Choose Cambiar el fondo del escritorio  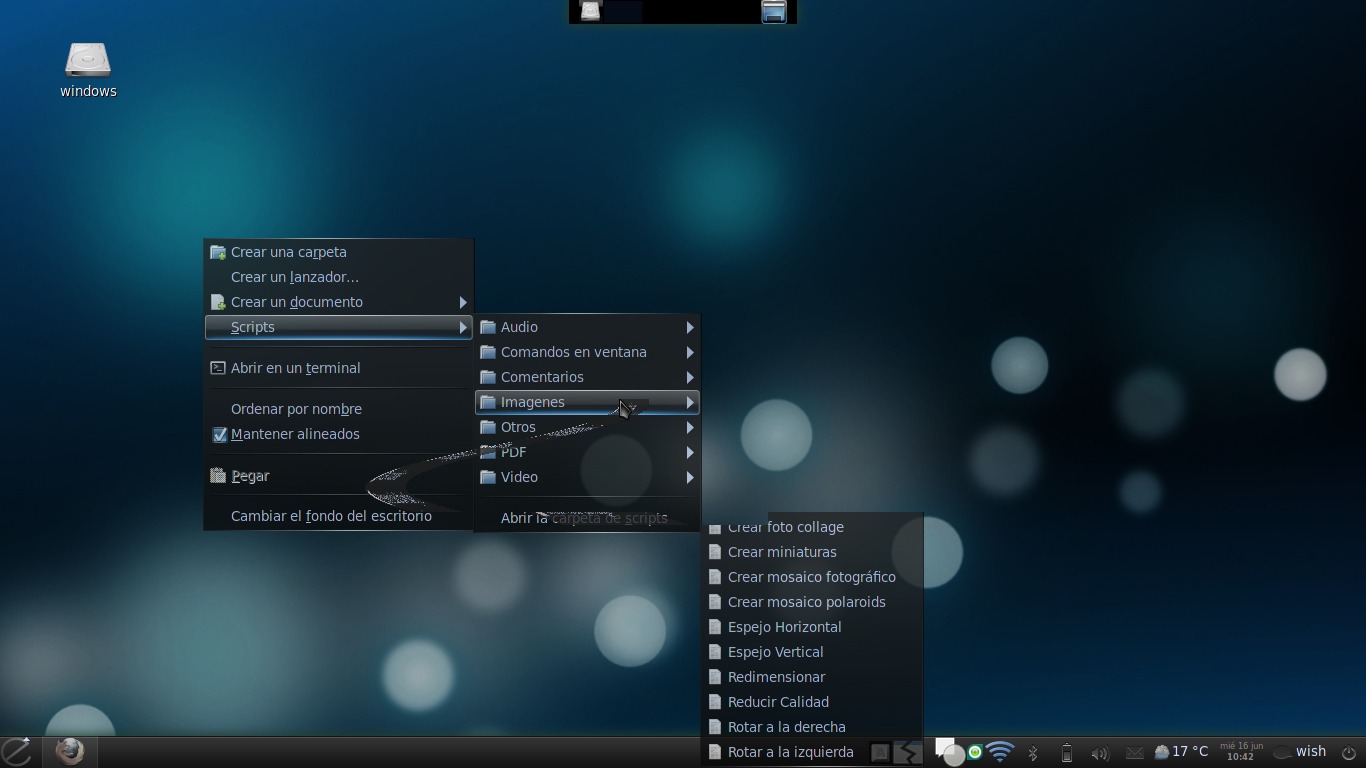pos(338,516)
